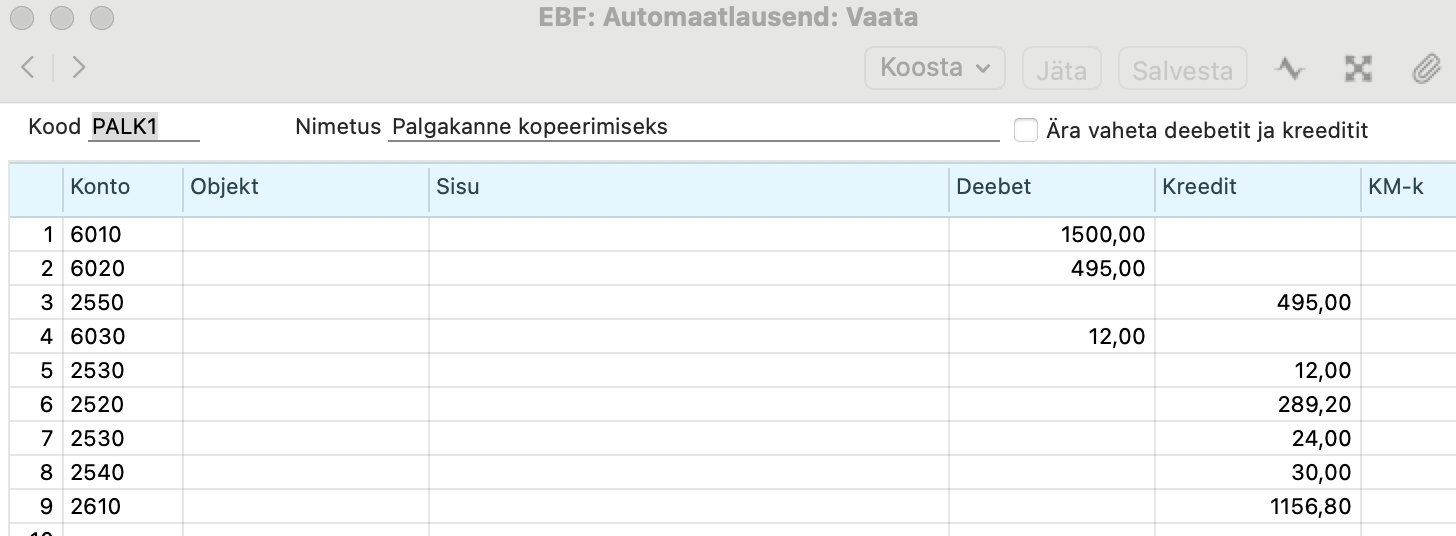Click the Nimetus field Palgakanne kopeerimiseks
Screen dimensions: 1456x536
(694, 128)
